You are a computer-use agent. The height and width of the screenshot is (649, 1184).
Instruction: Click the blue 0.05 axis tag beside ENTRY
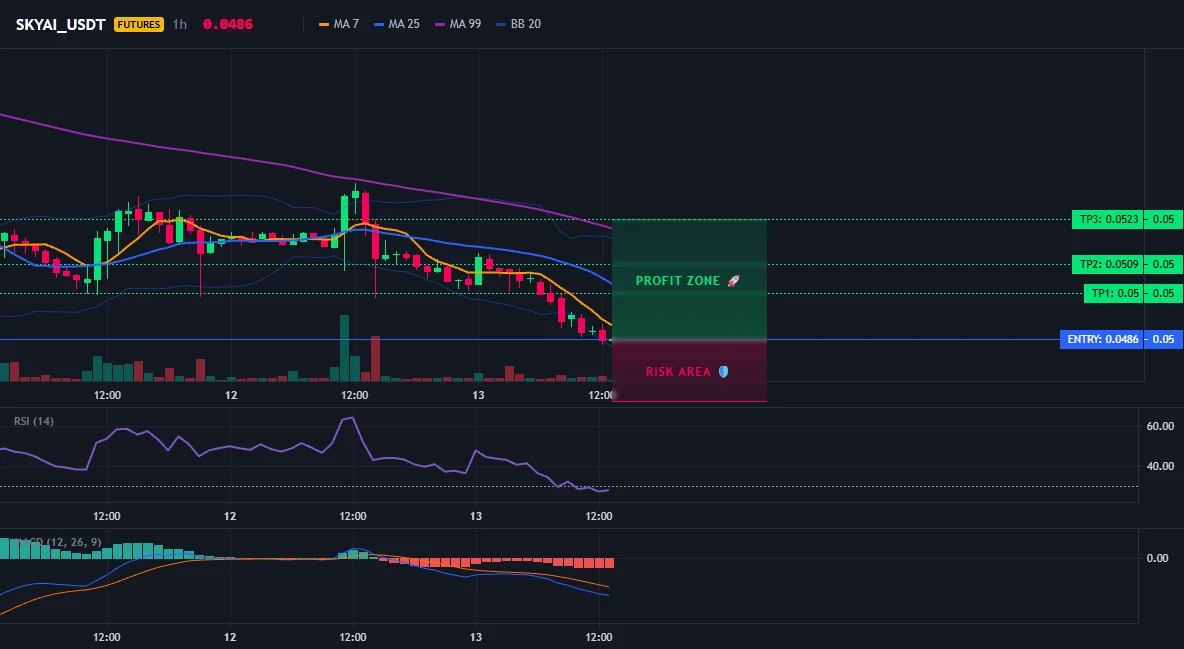click(1164, 339)
